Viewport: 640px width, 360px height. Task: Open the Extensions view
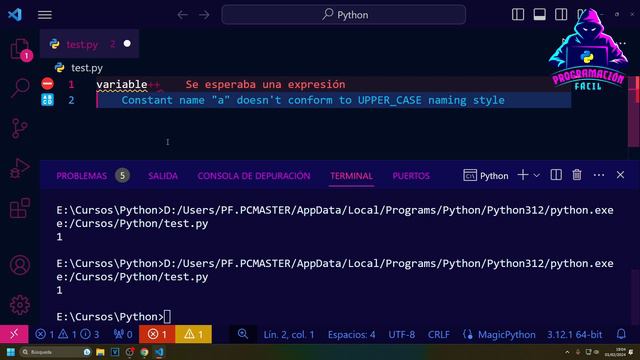tap(20, 208)
